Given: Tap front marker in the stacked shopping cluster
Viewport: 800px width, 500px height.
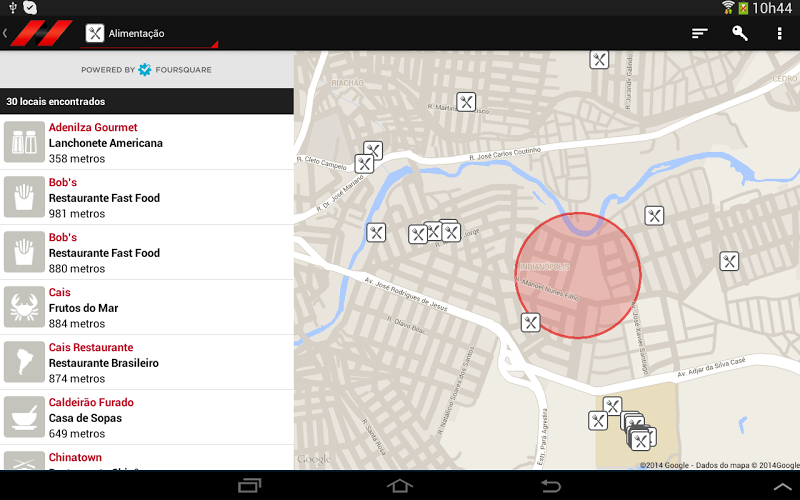Looking at the screenshot, I should pyautogui.click(x=640, y=441).
